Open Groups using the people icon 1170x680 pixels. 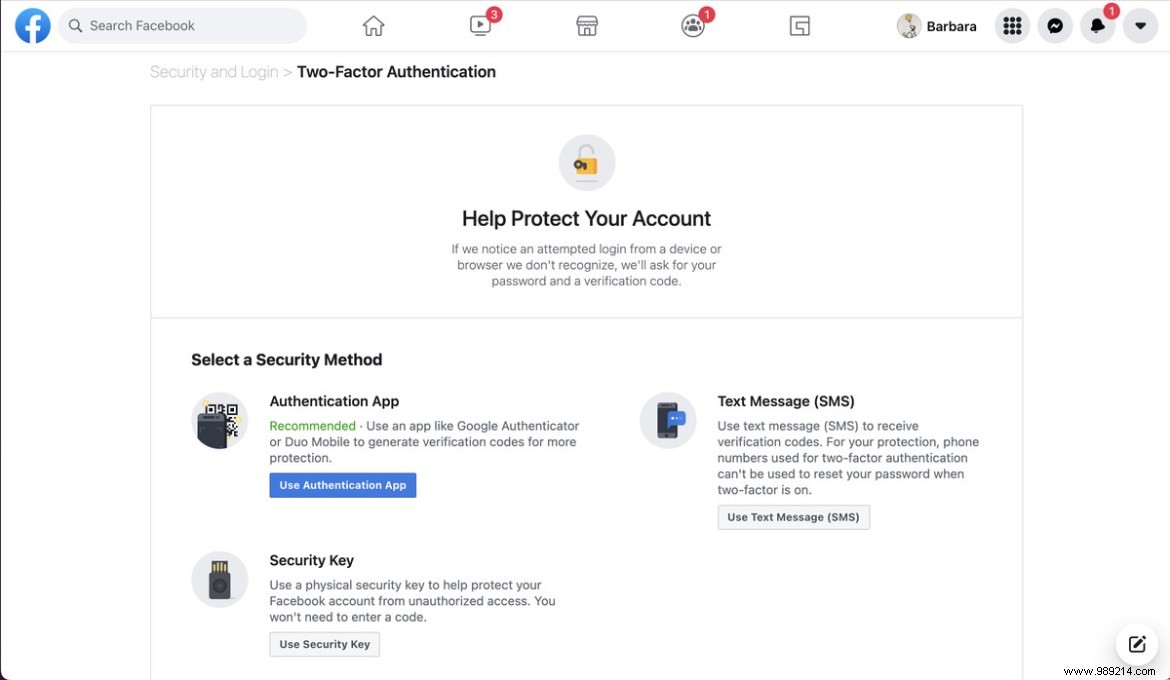click(x=693, y=25)
